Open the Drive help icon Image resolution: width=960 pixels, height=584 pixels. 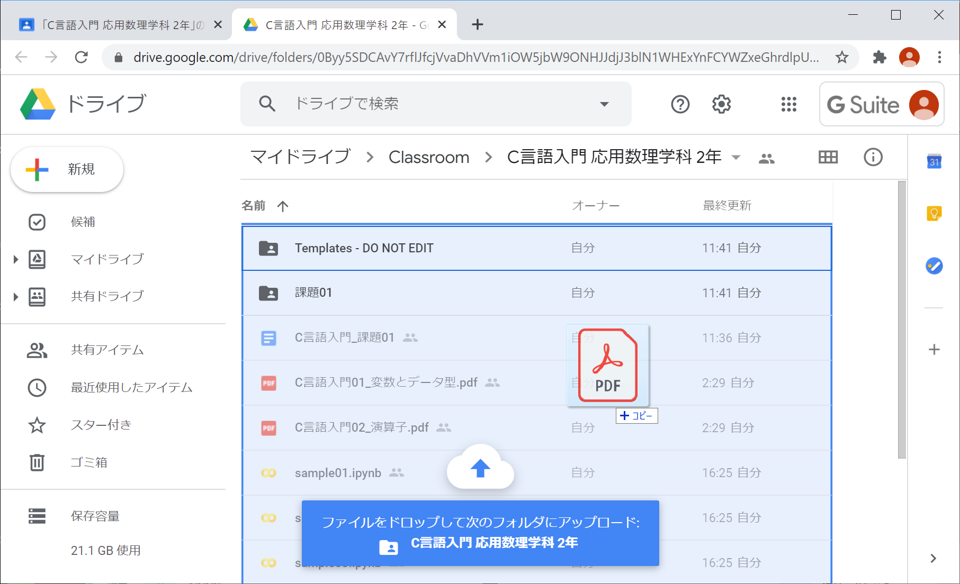[x=680, y=104]
